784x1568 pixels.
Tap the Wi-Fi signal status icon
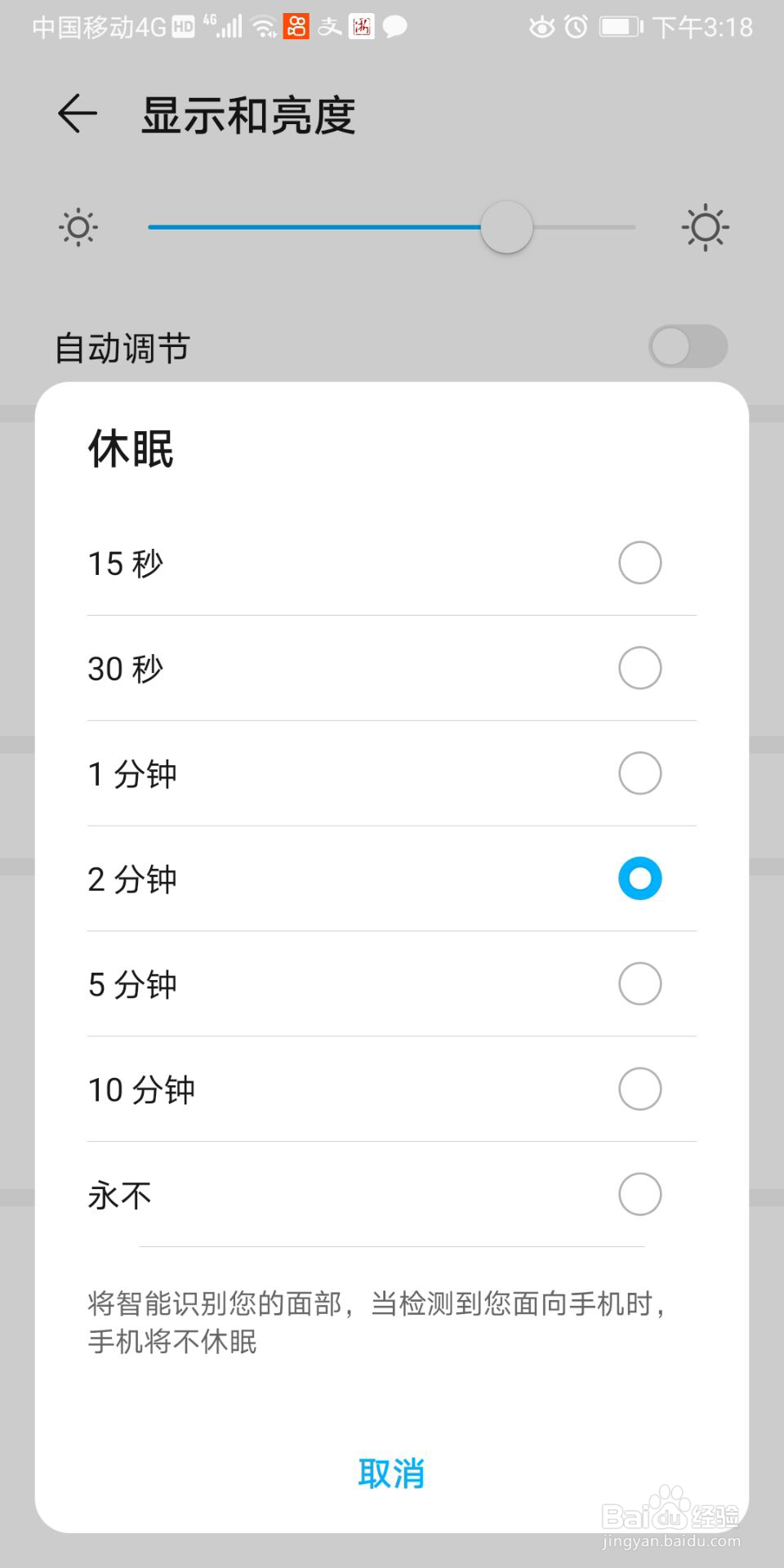pyautogui.click(x=263, y=27)
